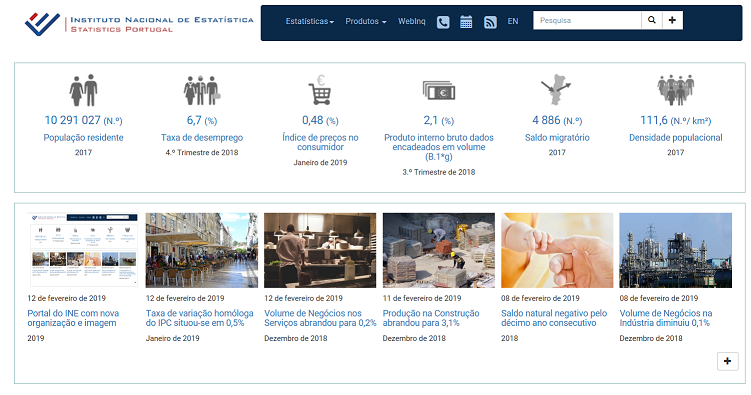Click the 111,6 (N.º/ km²) value
The image size is (751, 395).
click(675, 120)
